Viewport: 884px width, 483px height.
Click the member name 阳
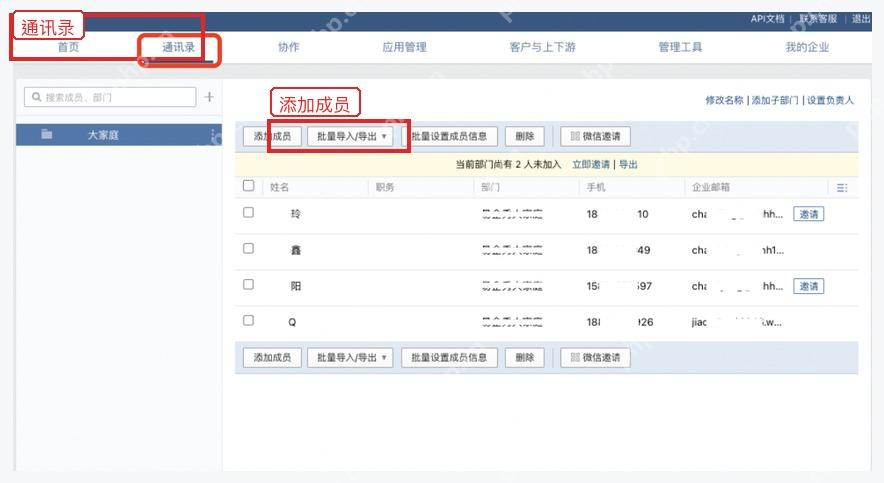(295, 286)
